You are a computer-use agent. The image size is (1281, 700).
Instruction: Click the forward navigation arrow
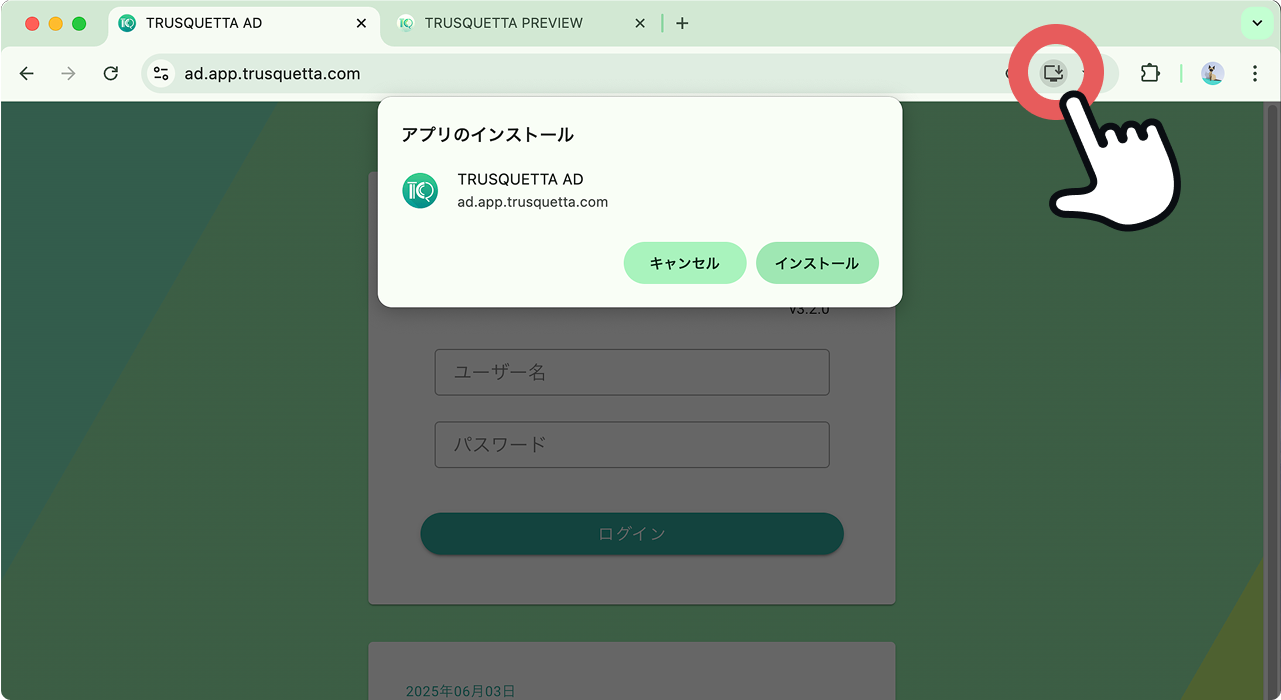[x=68, y=73]
